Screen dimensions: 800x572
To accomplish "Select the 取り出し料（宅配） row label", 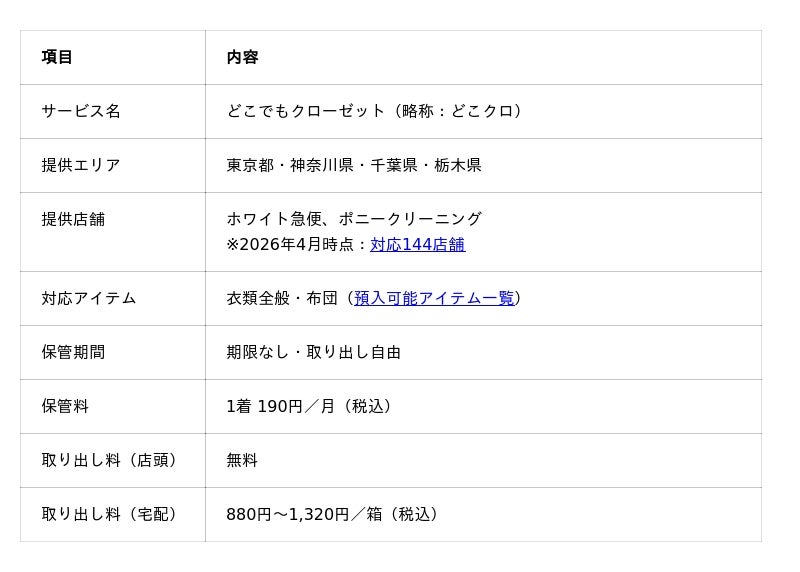I will pos(113,514).
